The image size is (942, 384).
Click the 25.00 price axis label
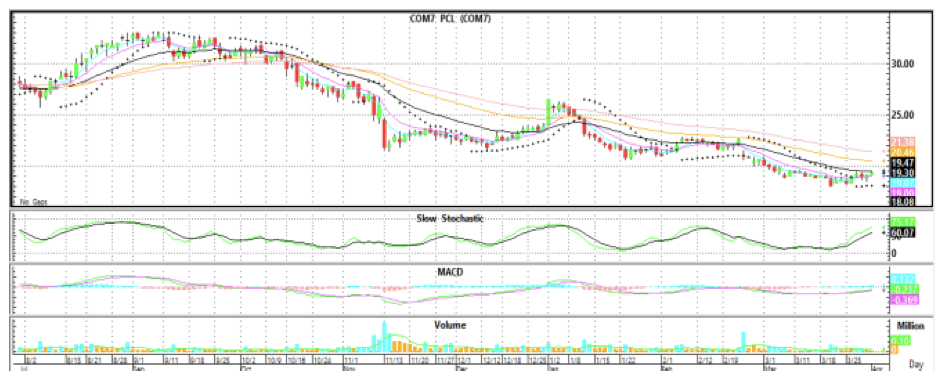pyautogui.click(x=903, y=115)
